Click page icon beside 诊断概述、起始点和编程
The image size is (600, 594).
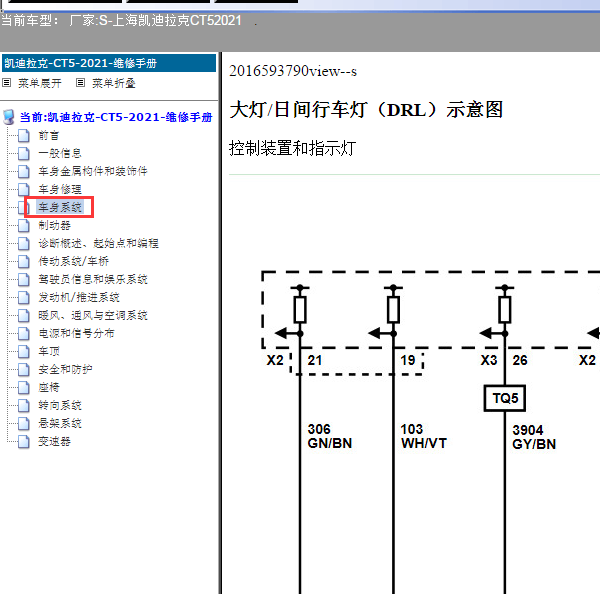pyautogui.click(x=24, y=243)
